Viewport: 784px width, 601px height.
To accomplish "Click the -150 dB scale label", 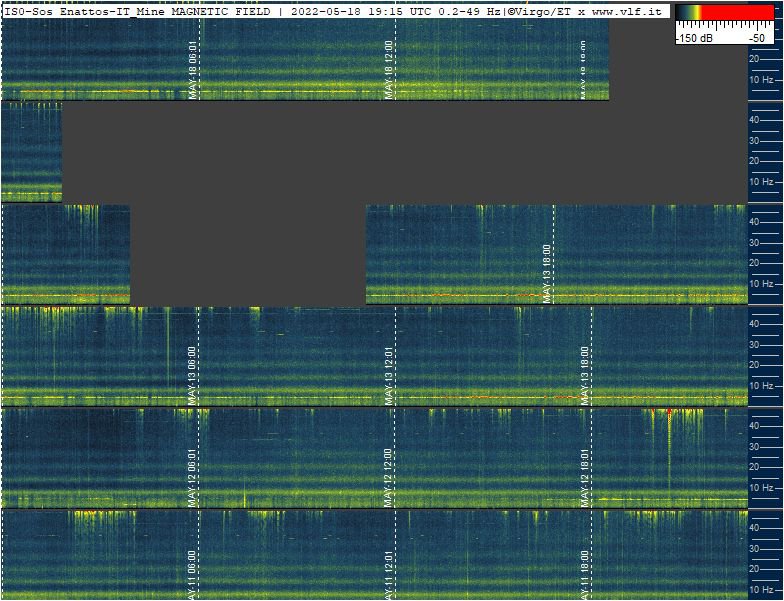I will coord(693,37).
